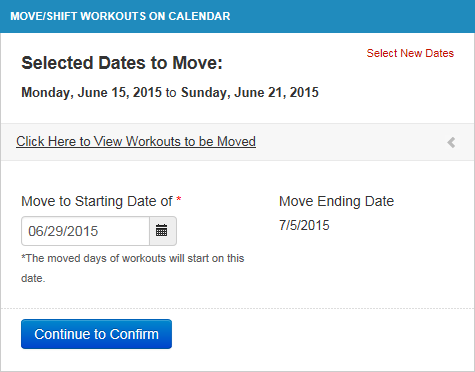The height and width of the screenshot is (372, 475).
Task: Click the red required asterisk
Action: click(x=179, y=199)
